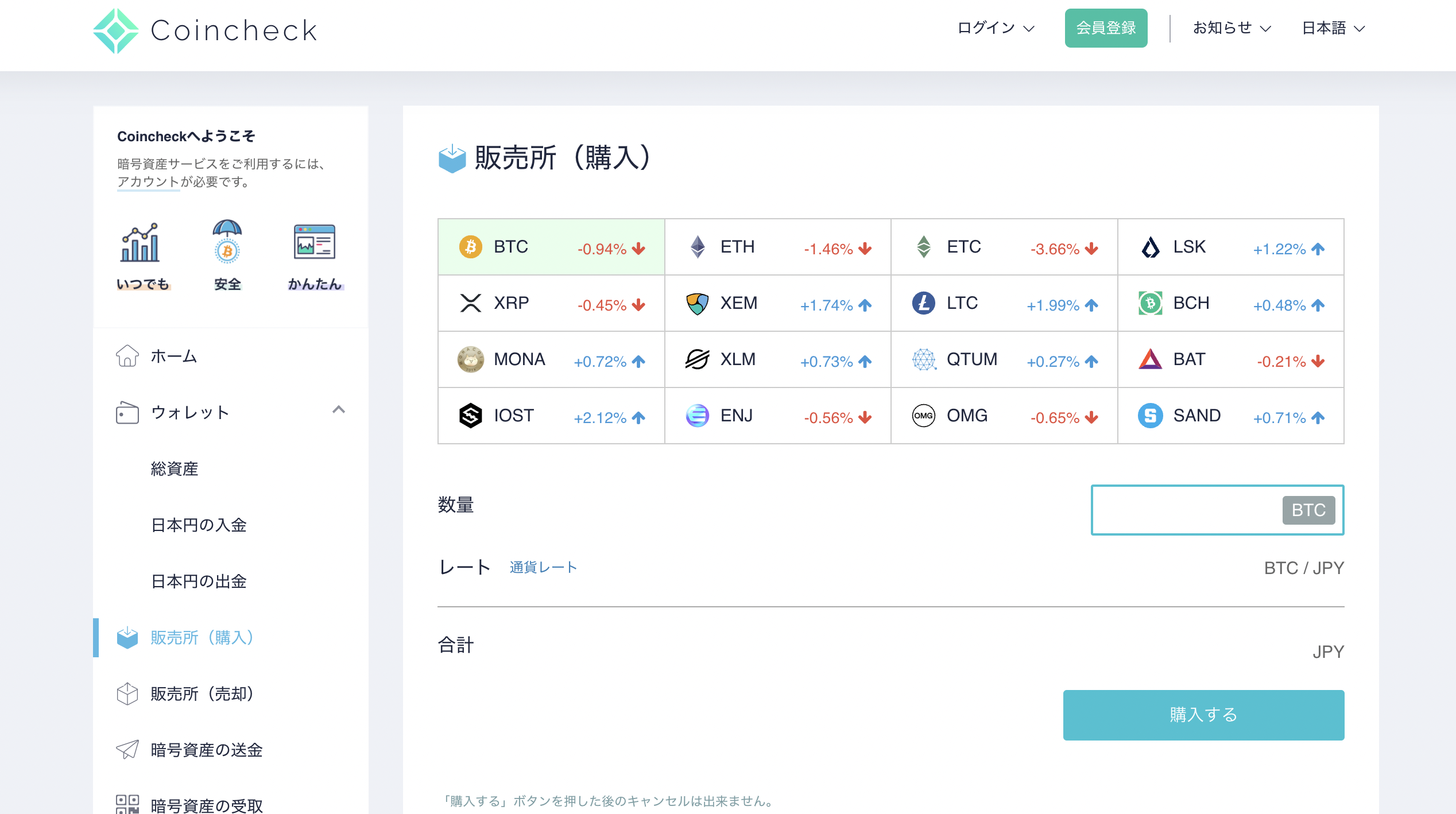Screen dimensions: 1456x814
Task: Select the XRP coin icon
Action: 470,303
